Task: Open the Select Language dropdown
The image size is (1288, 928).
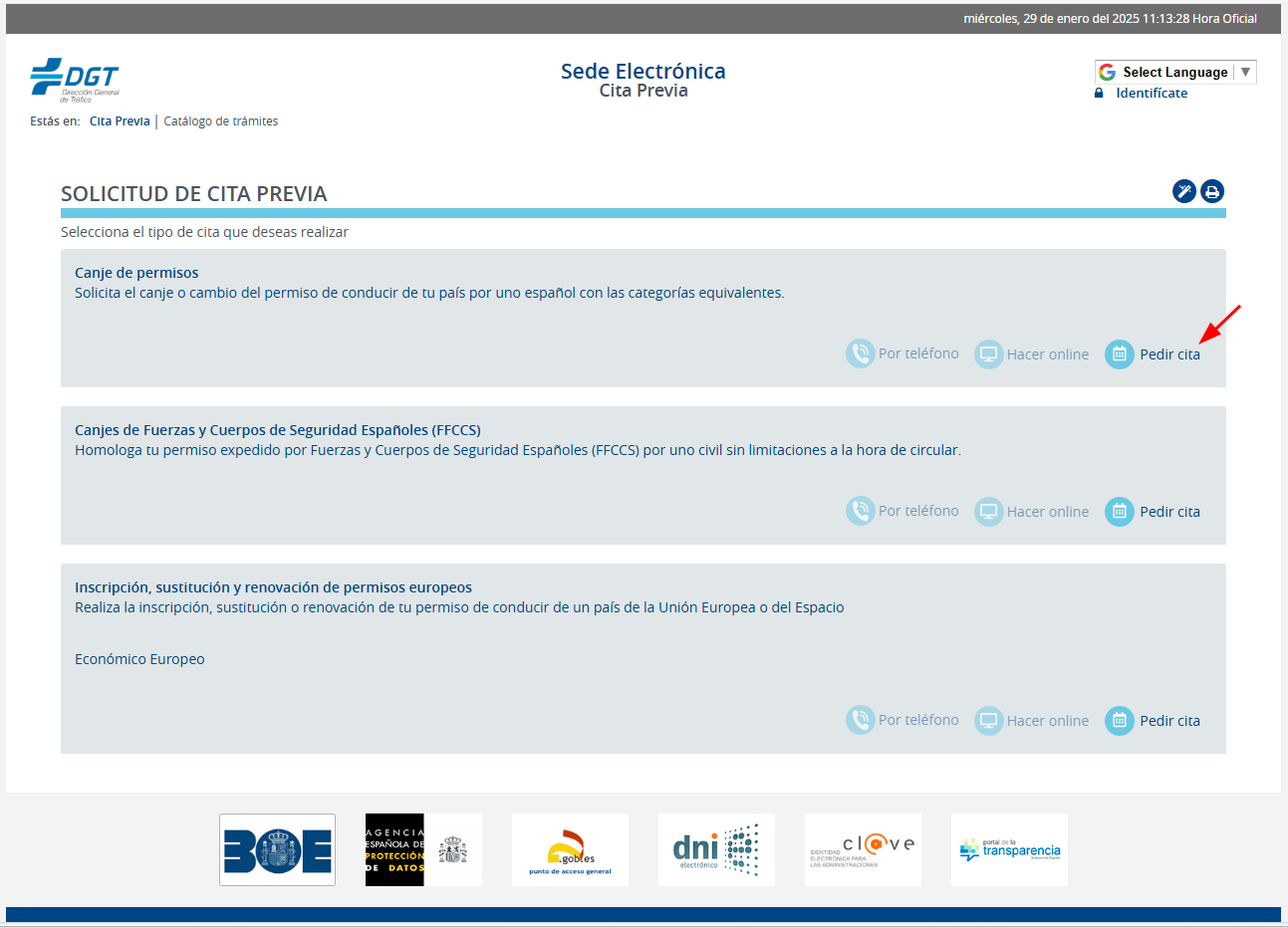Action: [x=1174, y=72]
